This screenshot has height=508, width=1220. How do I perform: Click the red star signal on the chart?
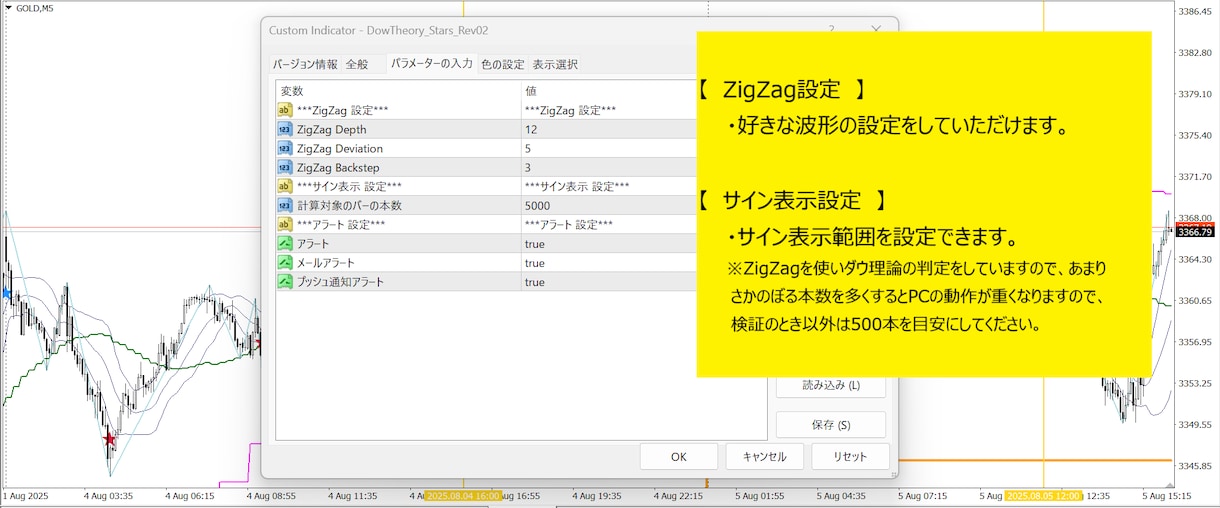[109, 439]
